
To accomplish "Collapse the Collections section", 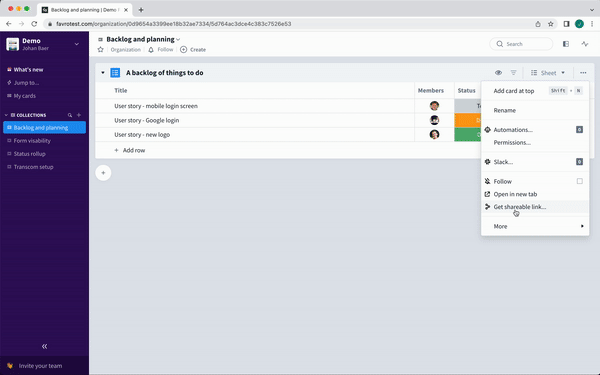I will [6, 115].
